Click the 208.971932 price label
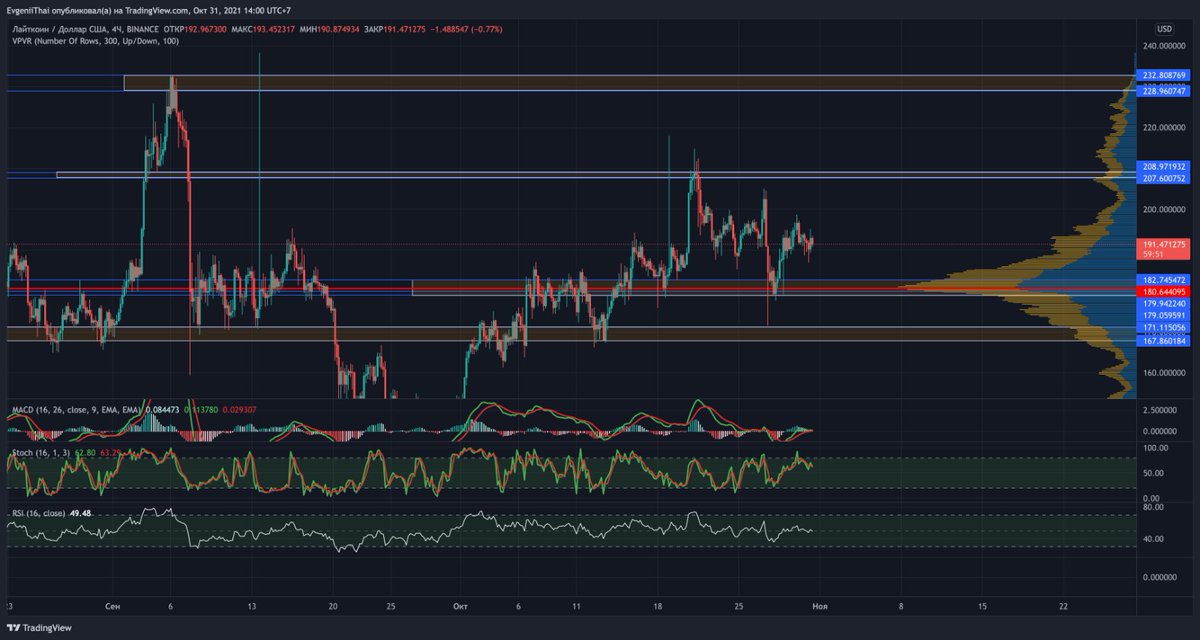 pyautogui.click(x=1165, y=166)
